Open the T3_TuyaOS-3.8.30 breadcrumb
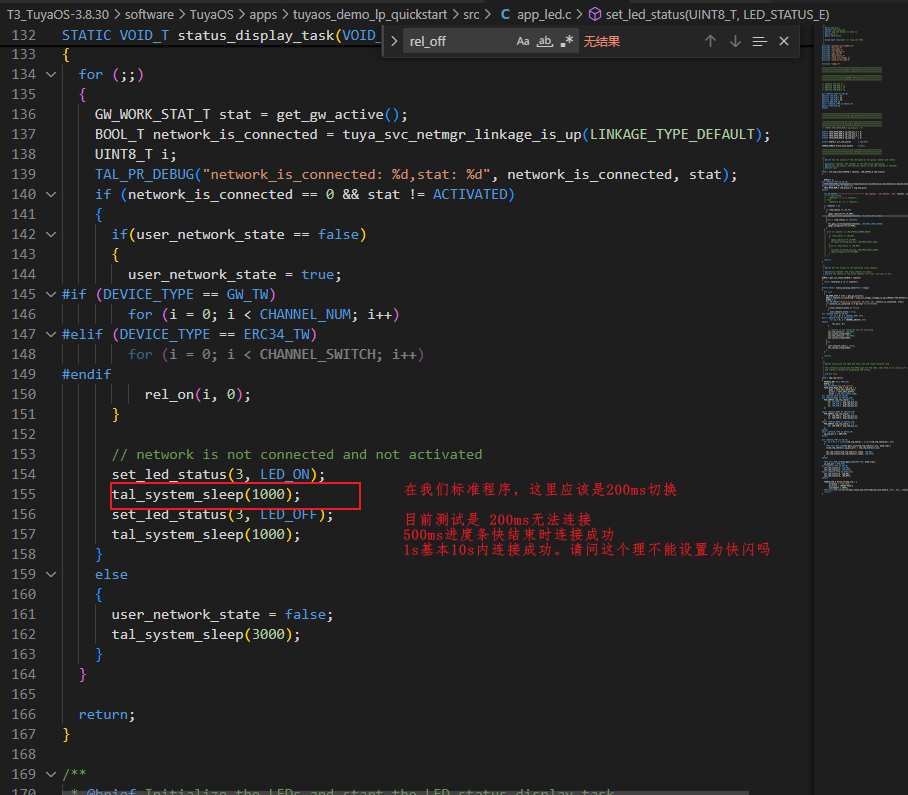The height and width of the screenshot is (795, 908). (x=58, y=14)
